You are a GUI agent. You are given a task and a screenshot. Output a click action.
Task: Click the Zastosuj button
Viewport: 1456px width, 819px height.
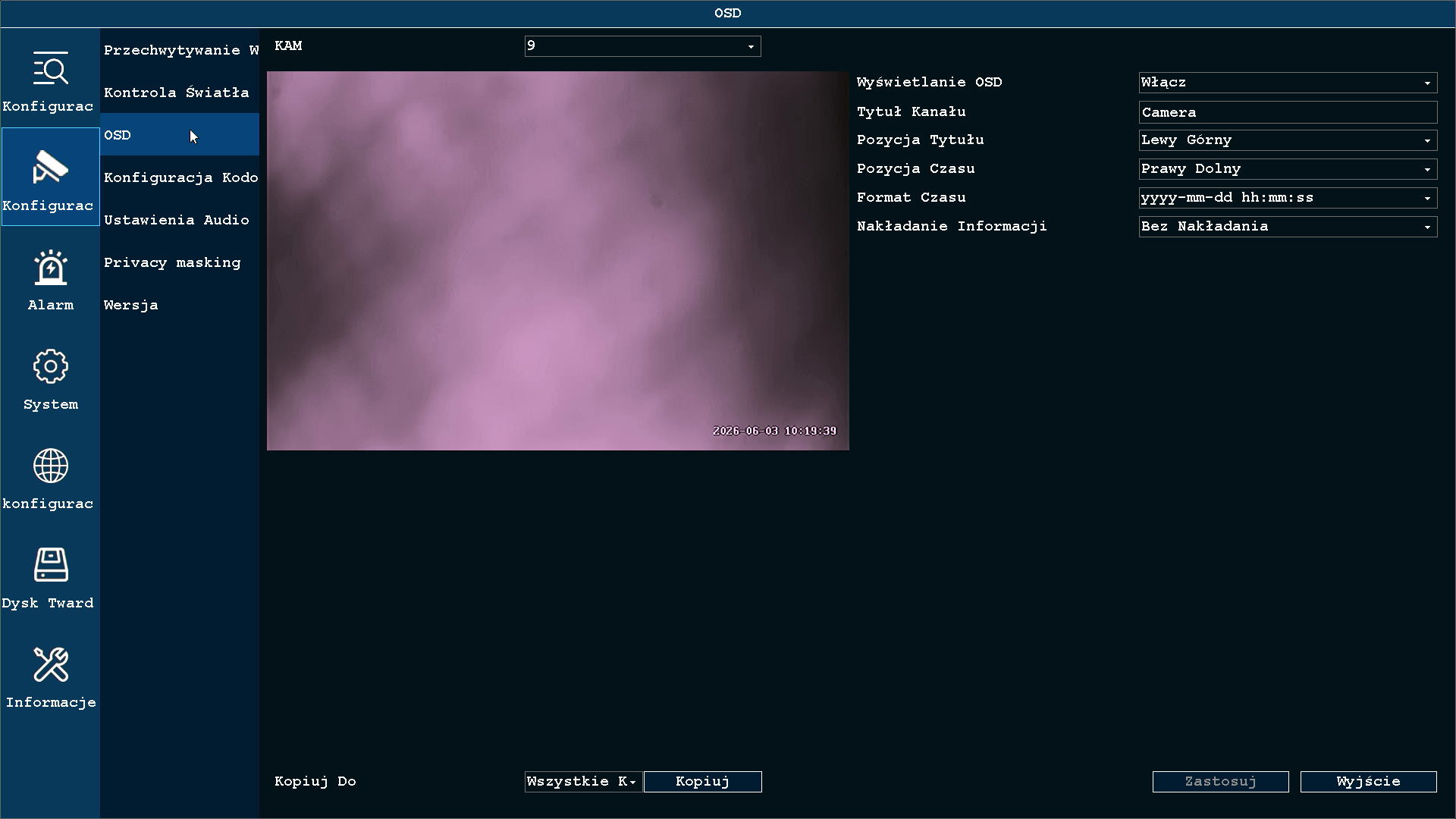[x=1221, y=782]
